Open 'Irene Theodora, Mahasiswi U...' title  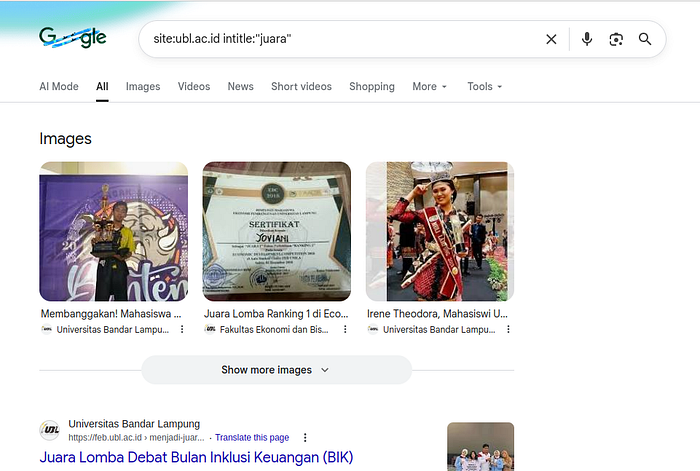click(437, 314)
